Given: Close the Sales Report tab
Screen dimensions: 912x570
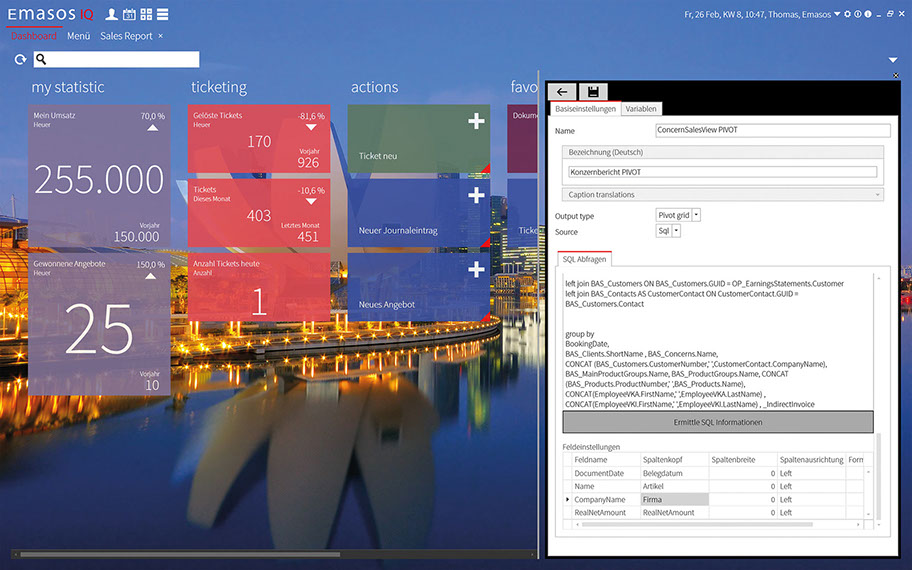Looking at the screenshot, I should pyautogui.click(x=161, y=36).
